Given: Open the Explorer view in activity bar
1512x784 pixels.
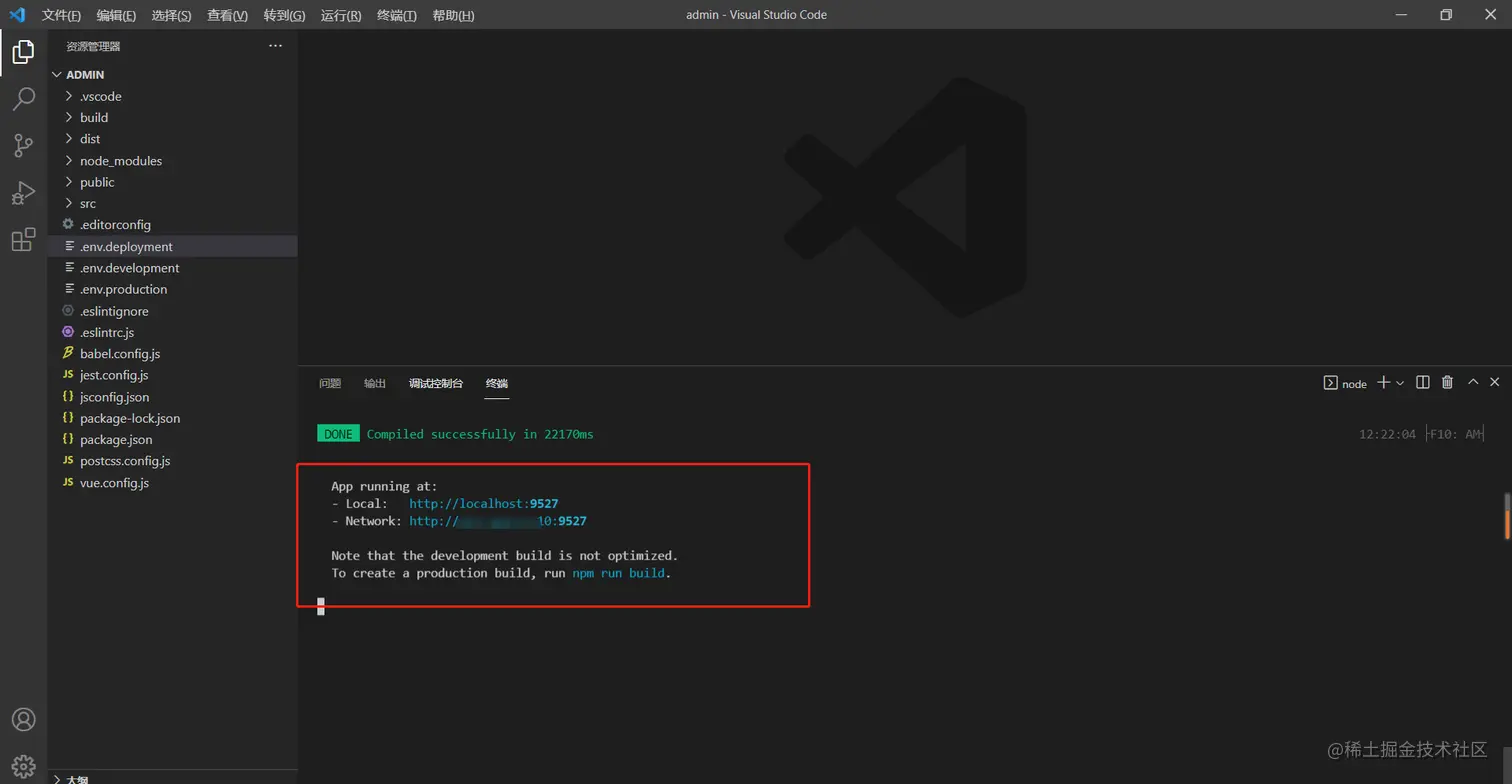Looking at the screenshot, I should [23, 51].
